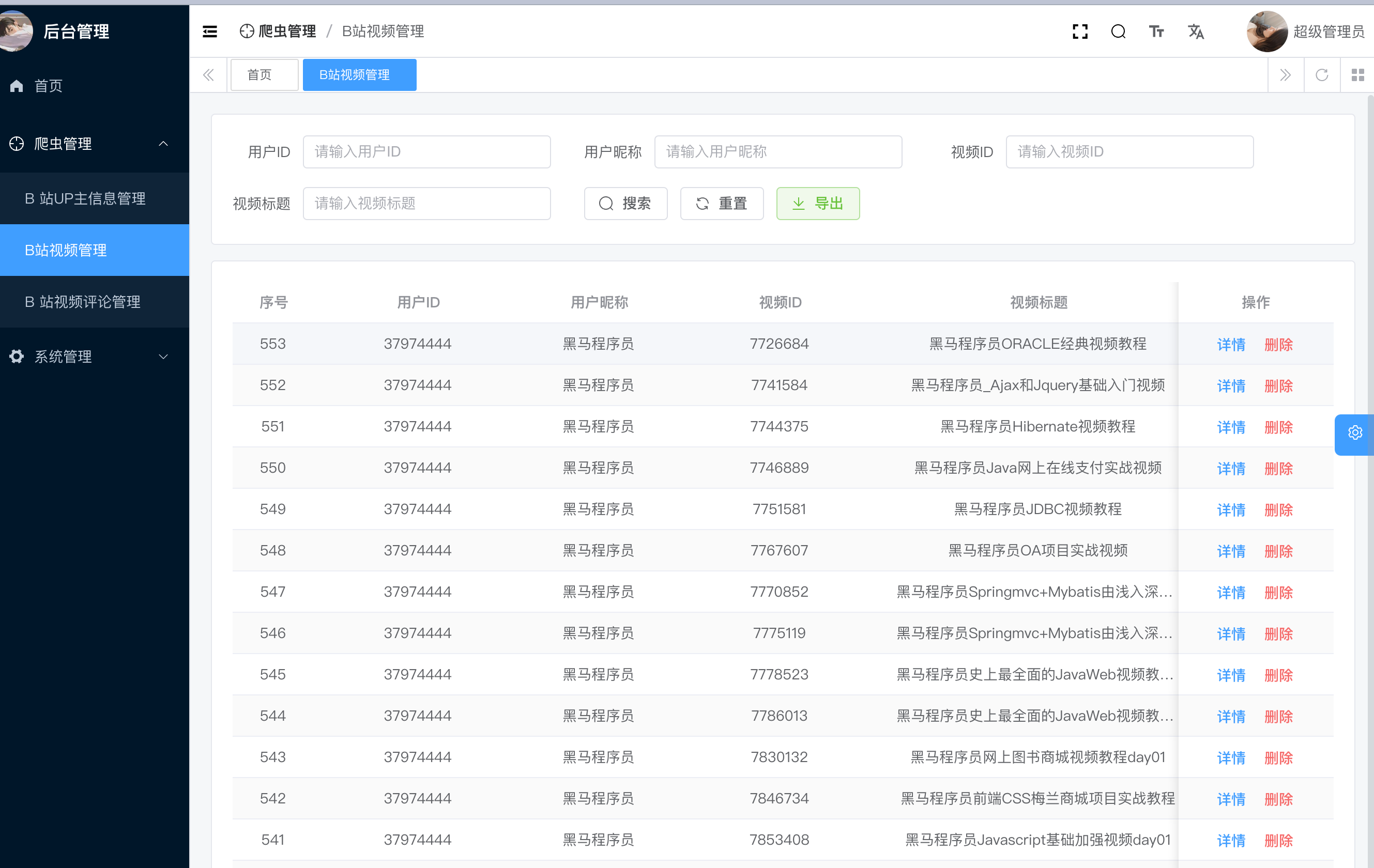Click 删除 for row 545

pyautogui.click(x=1279, y=675)
